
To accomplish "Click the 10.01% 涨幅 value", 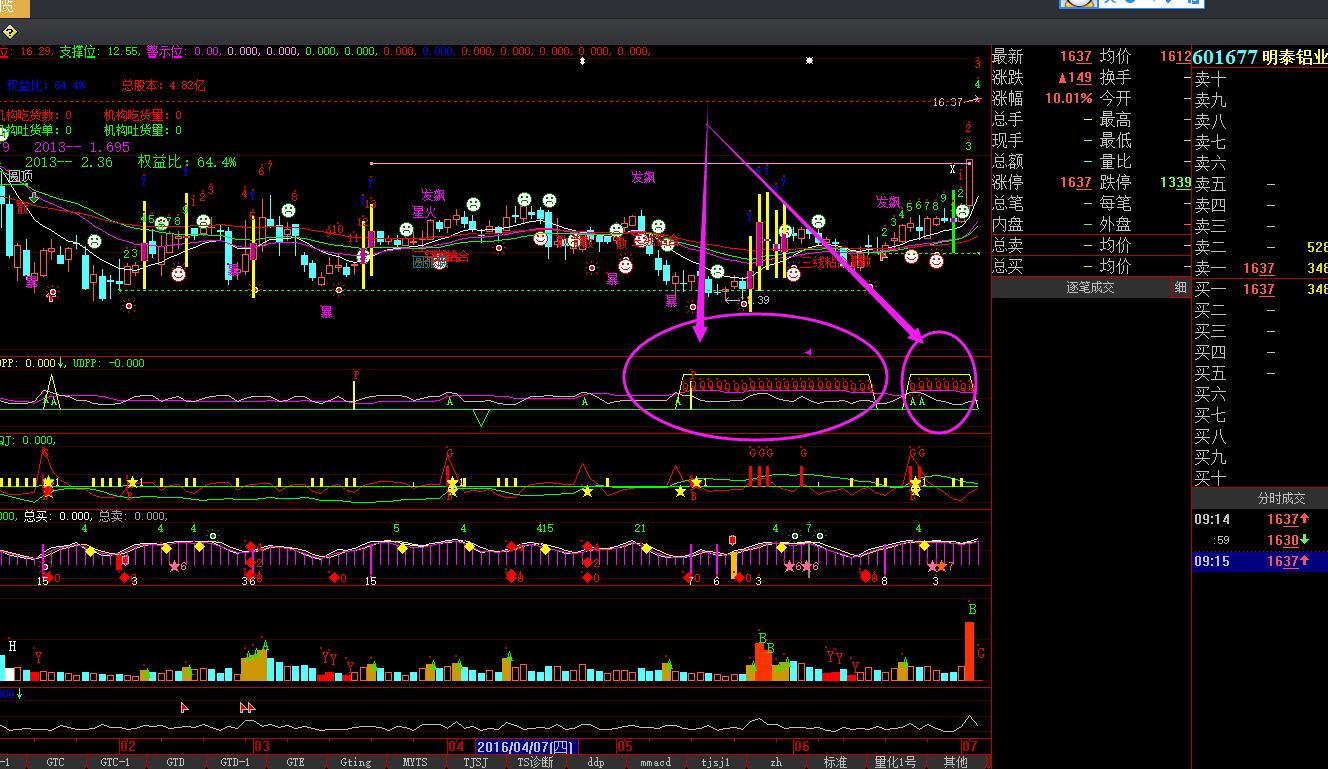I will point(1069,98).
